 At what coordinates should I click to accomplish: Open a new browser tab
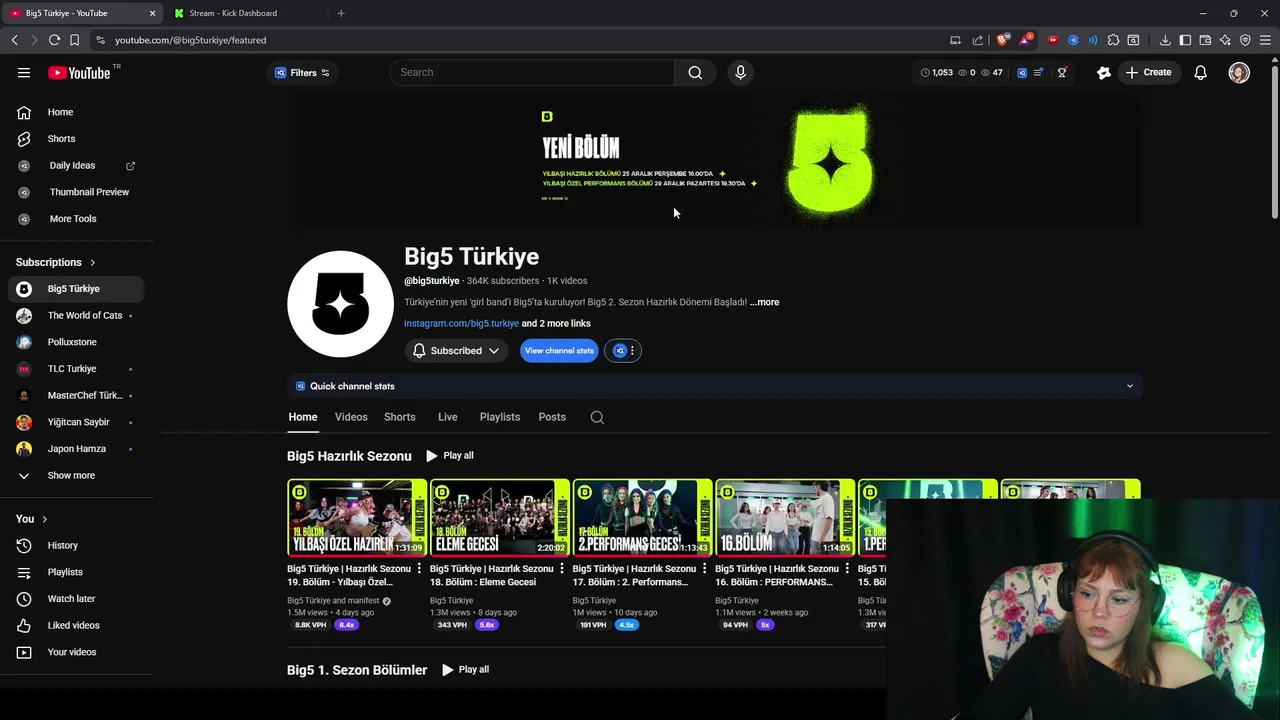tap(341, 13)
